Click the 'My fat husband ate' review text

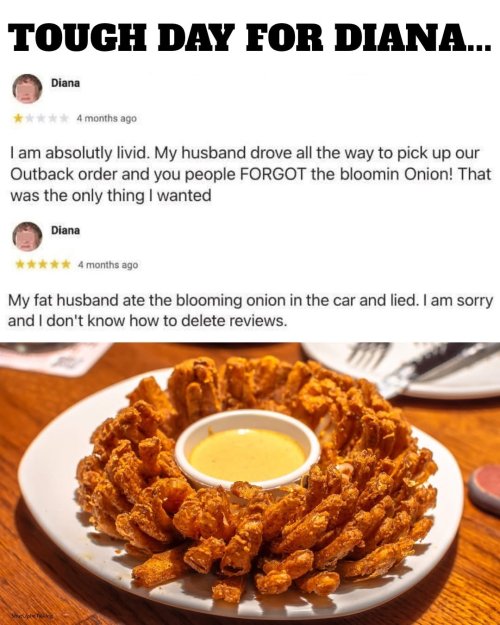(x=250, y=310)
